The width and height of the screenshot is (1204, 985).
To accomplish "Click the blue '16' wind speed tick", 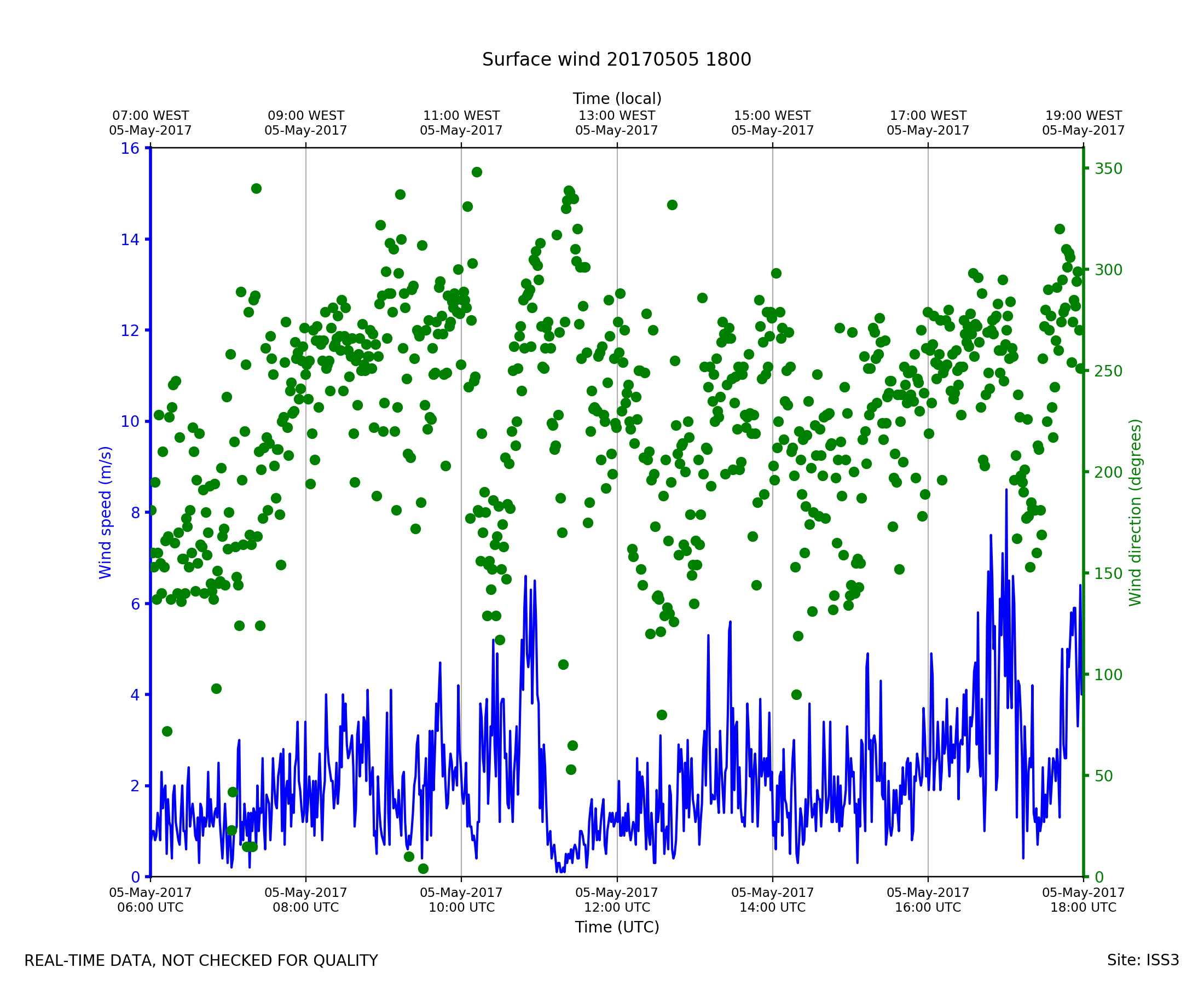I will pyautogui.click(x=130, y=149).
